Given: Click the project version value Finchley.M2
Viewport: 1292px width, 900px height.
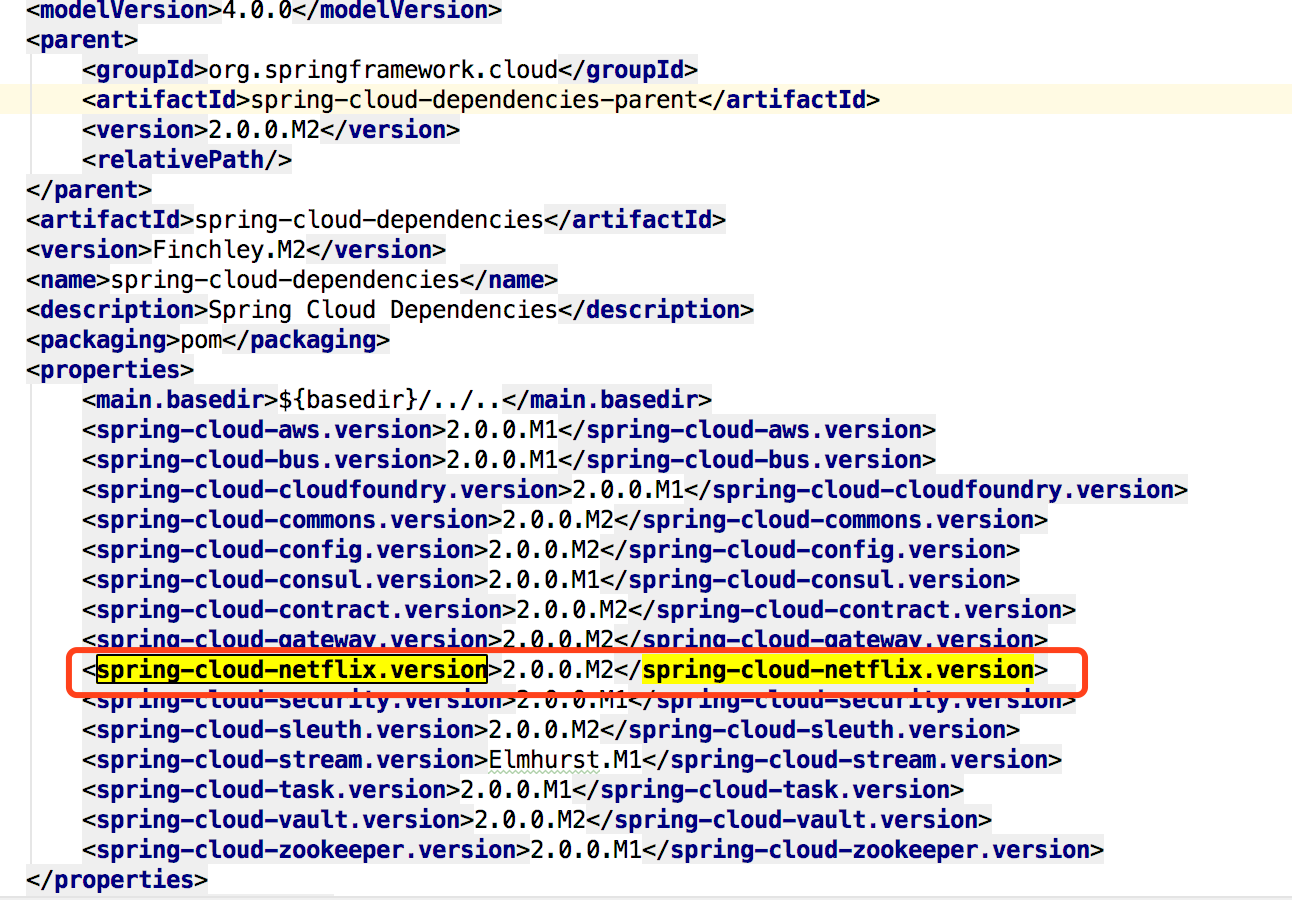Looking at the screenshot, I should click(229, 250).
